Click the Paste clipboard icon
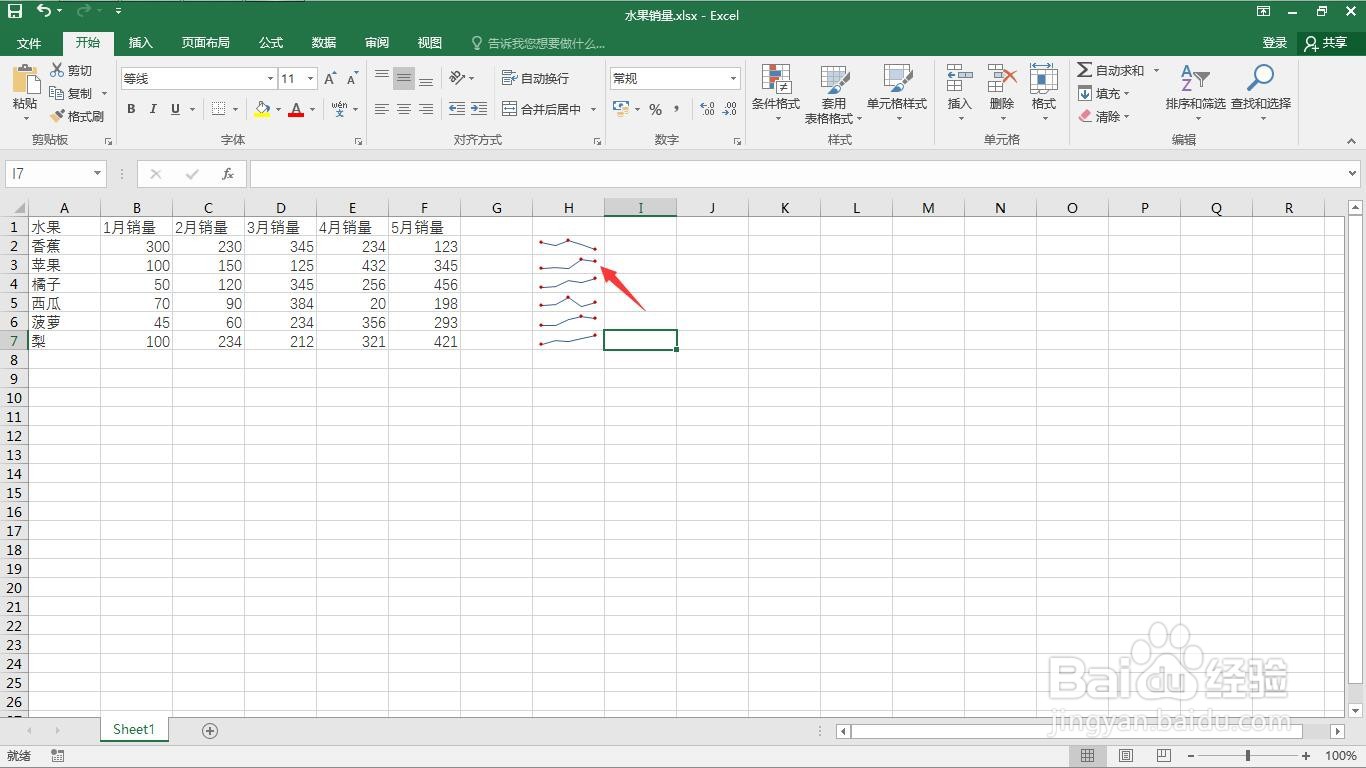The width and height of the screenshot is (1366, 768). 25,81
